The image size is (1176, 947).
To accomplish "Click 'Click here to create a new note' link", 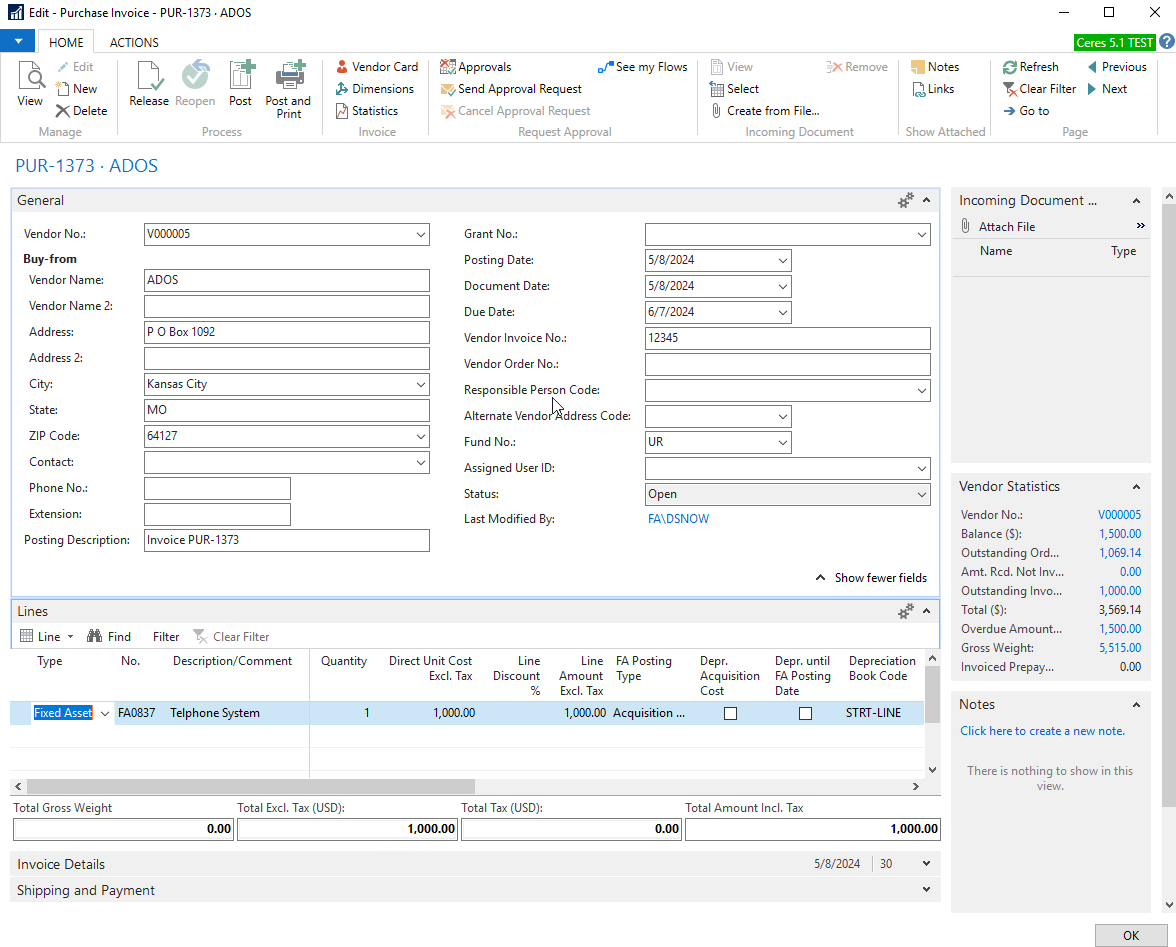I will pyautogui.click(x=1042, y=731).
